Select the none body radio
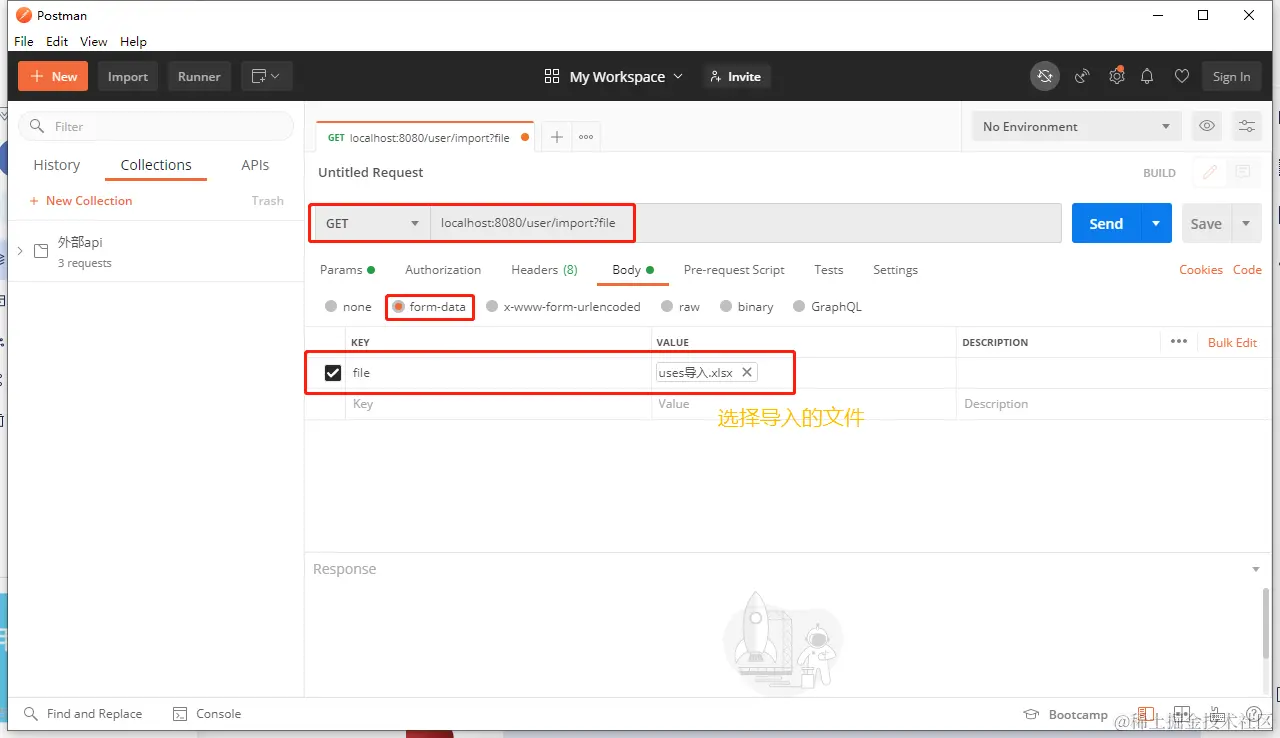Image resolution: width=1280 pixels, height=738 pixels. pos(331,307)
